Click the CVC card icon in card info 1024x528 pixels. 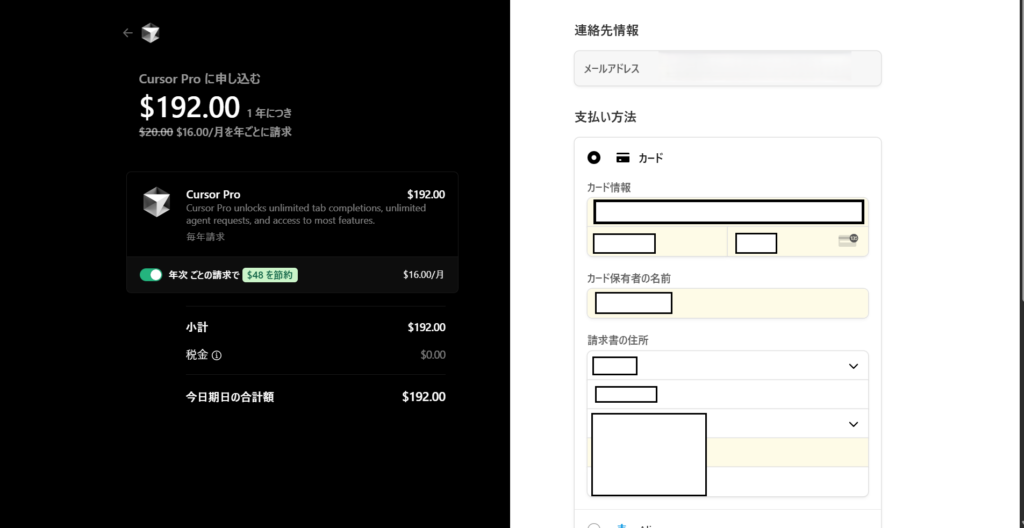coord(847,241)
